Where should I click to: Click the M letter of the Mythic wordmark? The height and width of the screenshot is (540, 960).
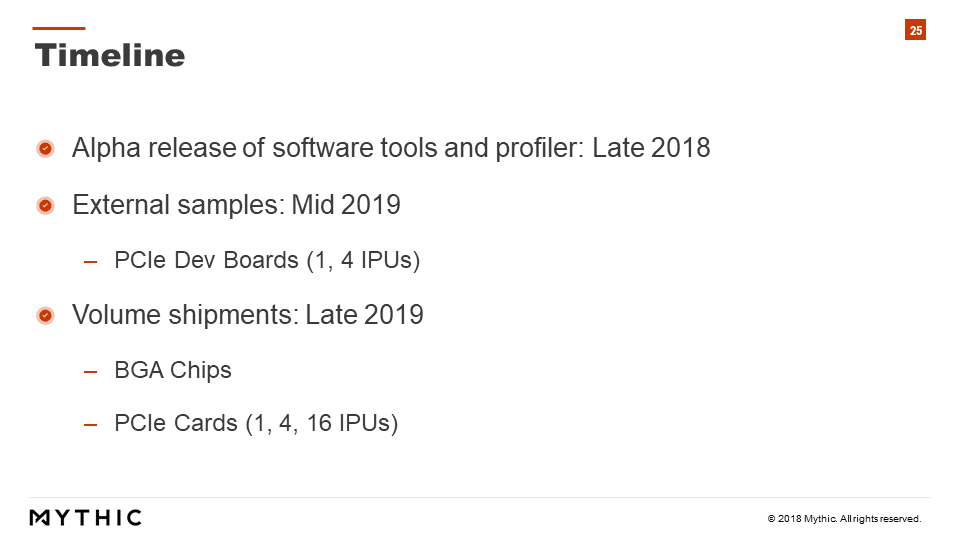pyautogui.click(x=39, y=518)
